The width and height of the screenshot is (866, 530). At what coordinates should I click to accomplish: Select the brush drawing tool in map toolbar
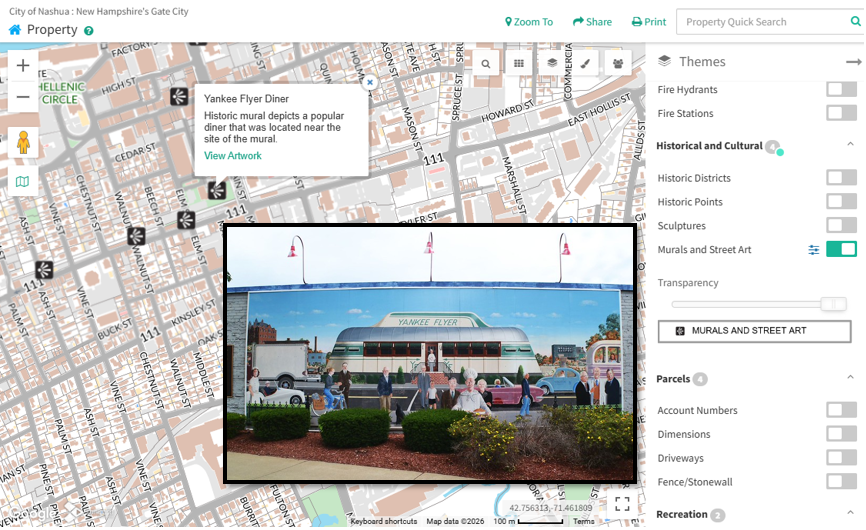pyautogui.click(x=585, y=63)
